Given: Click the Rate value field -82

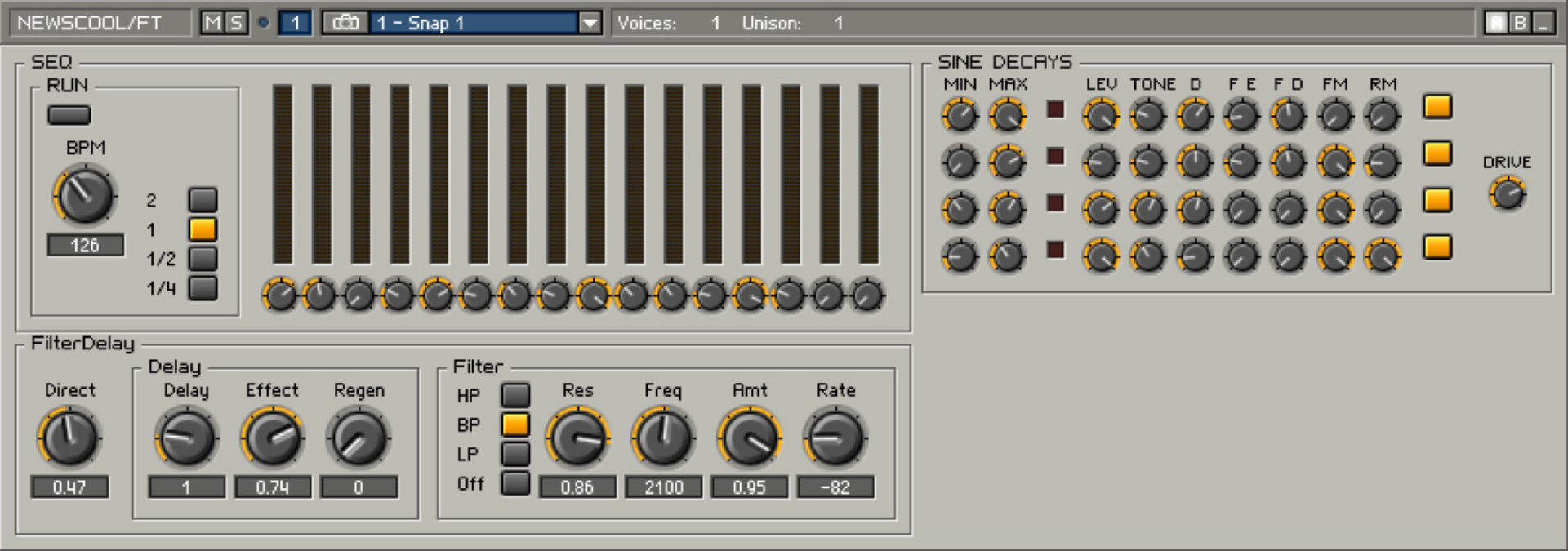Looking at the screenshot, I should click(835, 487).
